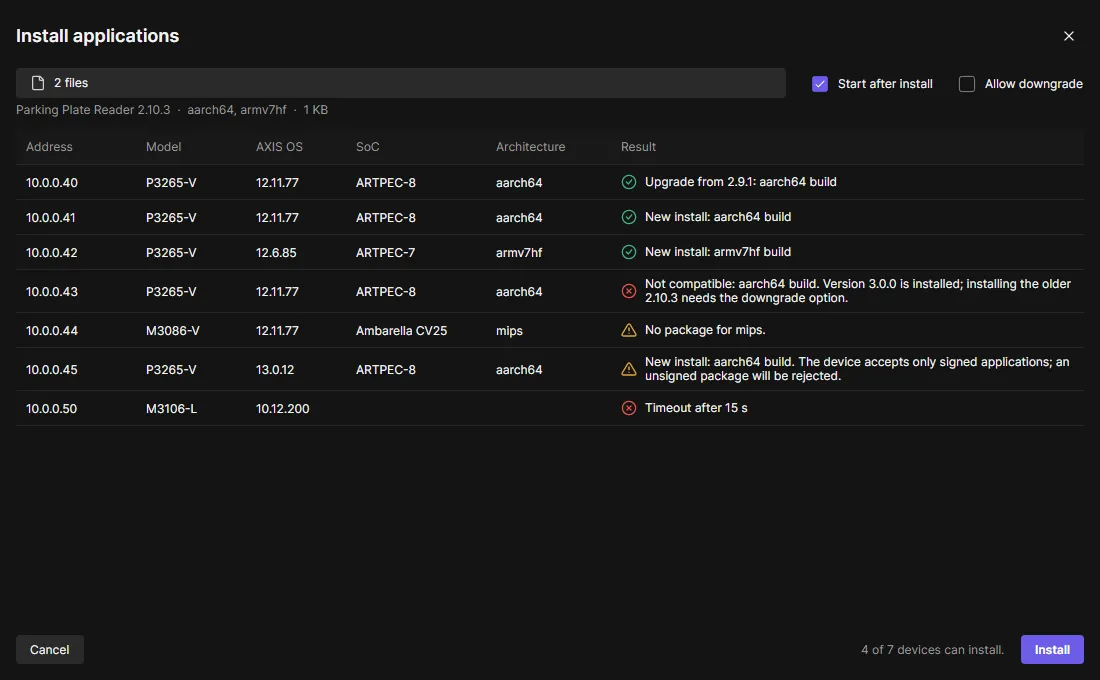Click 'New install: aarch64 build' result for 10.0.0.41
This screenshot has width=1100, height=680.
(x=718, y=217)
